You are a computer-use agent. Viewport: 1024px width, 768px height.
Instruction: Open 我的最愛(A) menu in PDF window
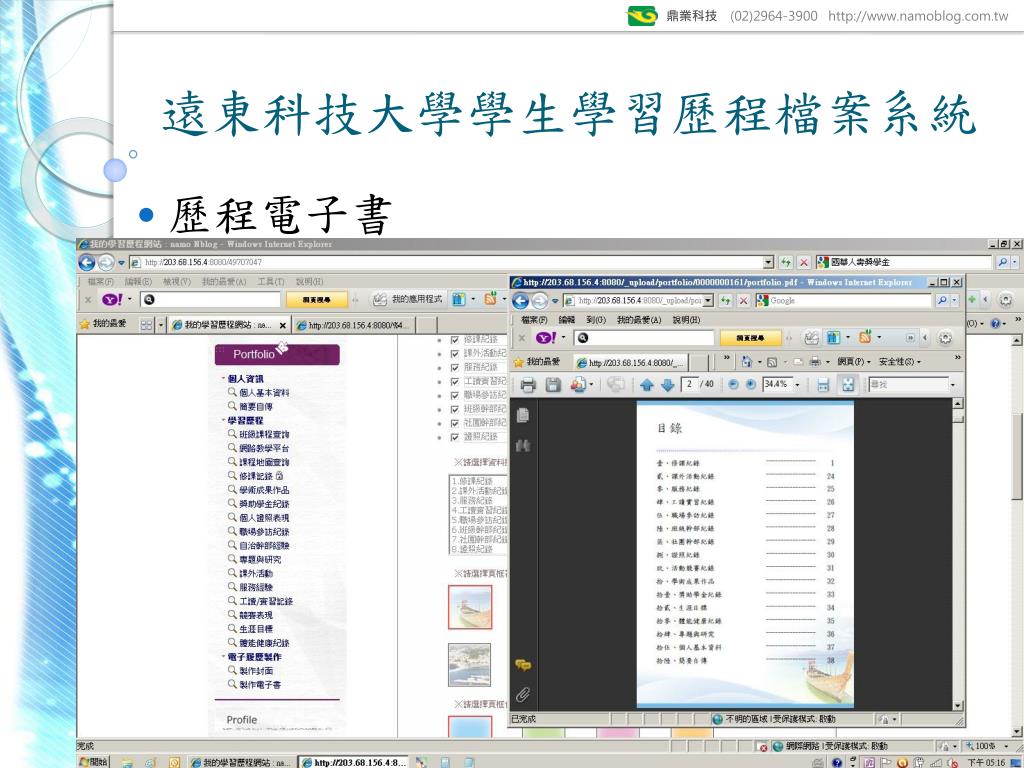point(639,320)
